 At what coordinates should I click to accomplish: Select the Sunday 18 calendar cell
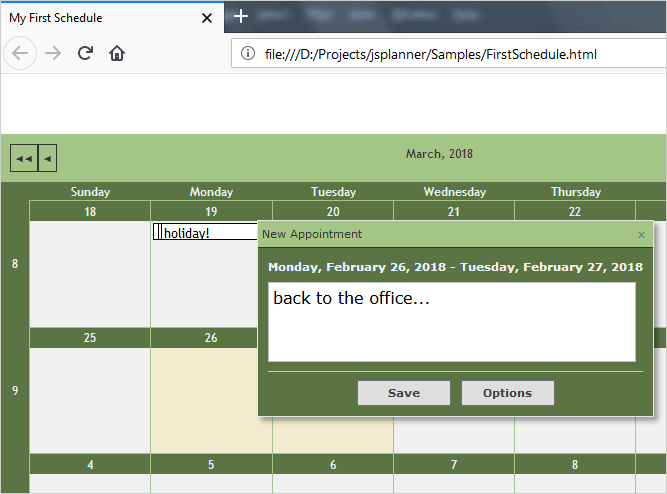[90, 270]
